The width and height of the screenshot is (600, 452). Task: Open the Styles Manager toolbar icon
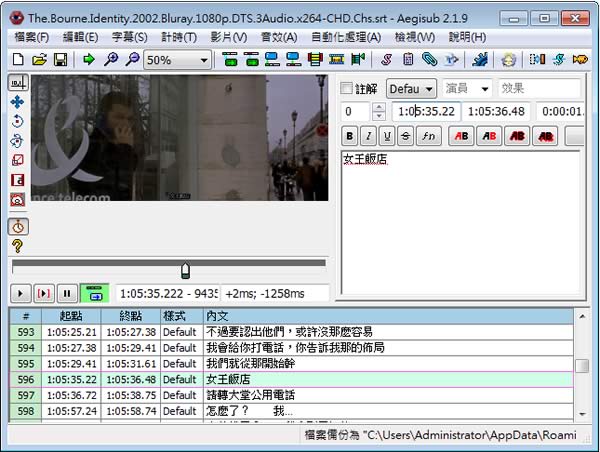coord(385,61)
